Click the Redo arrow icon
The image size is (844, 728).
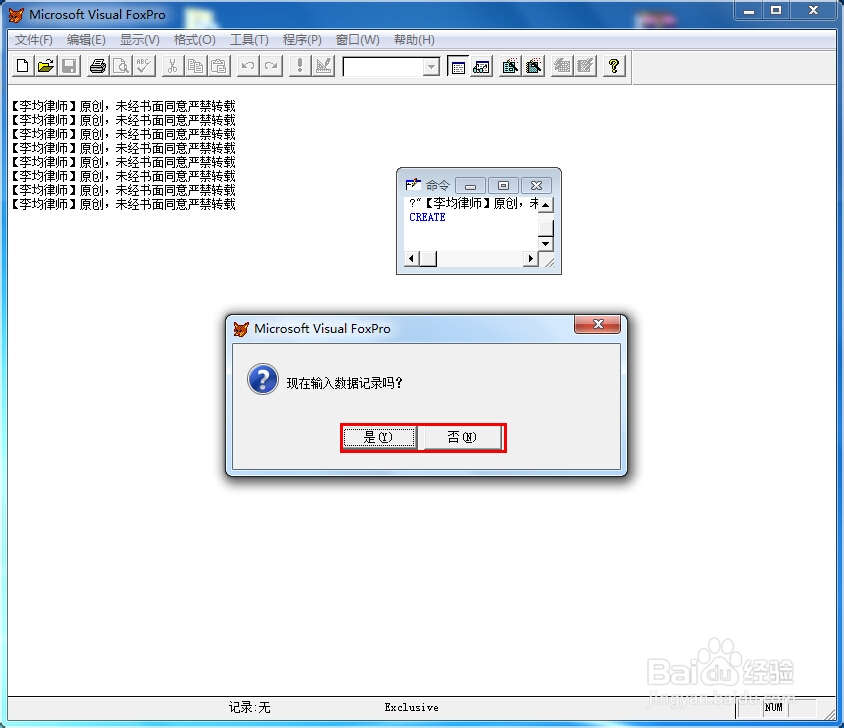tap(271, 66)
